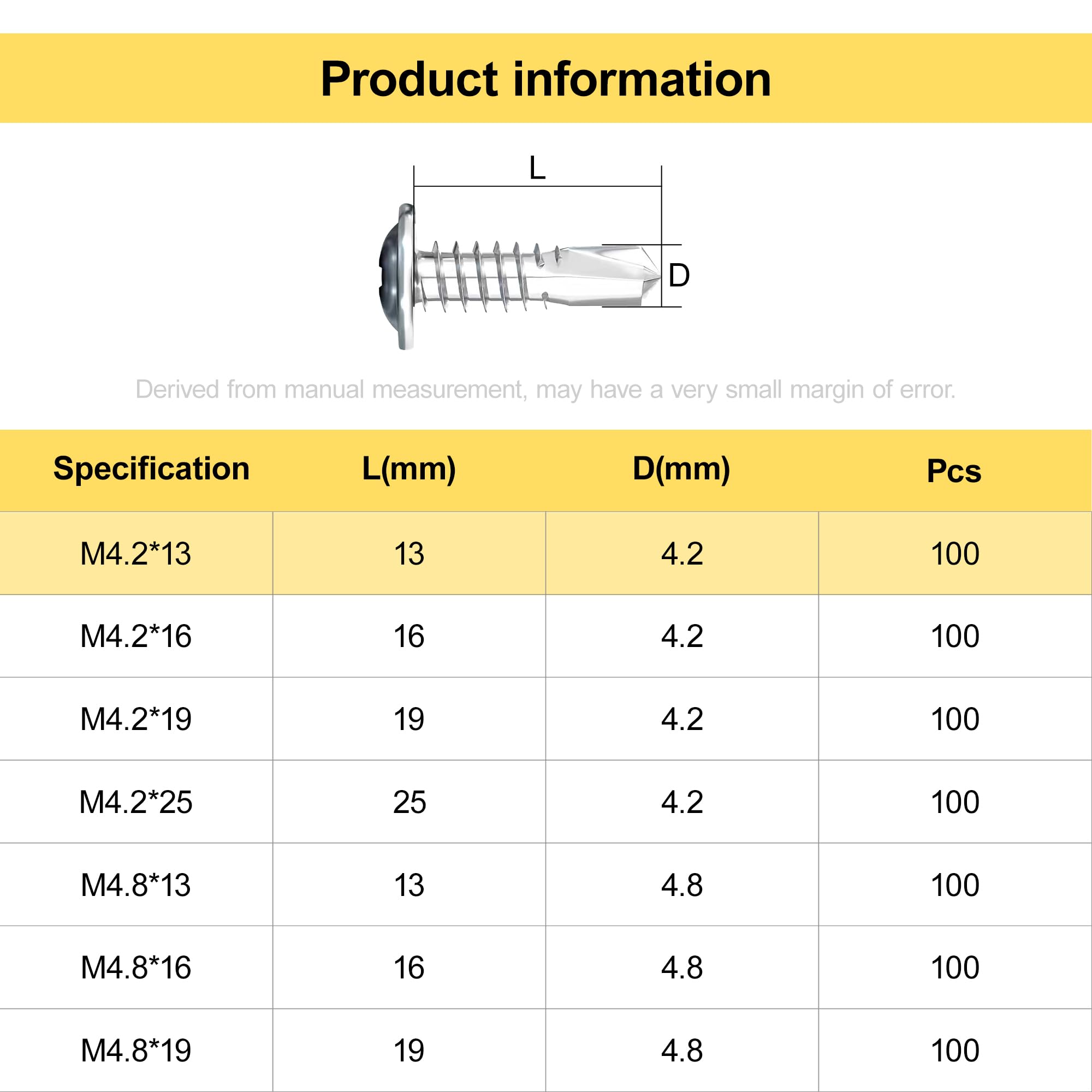Select the D(mm) column header

(681, 468)
